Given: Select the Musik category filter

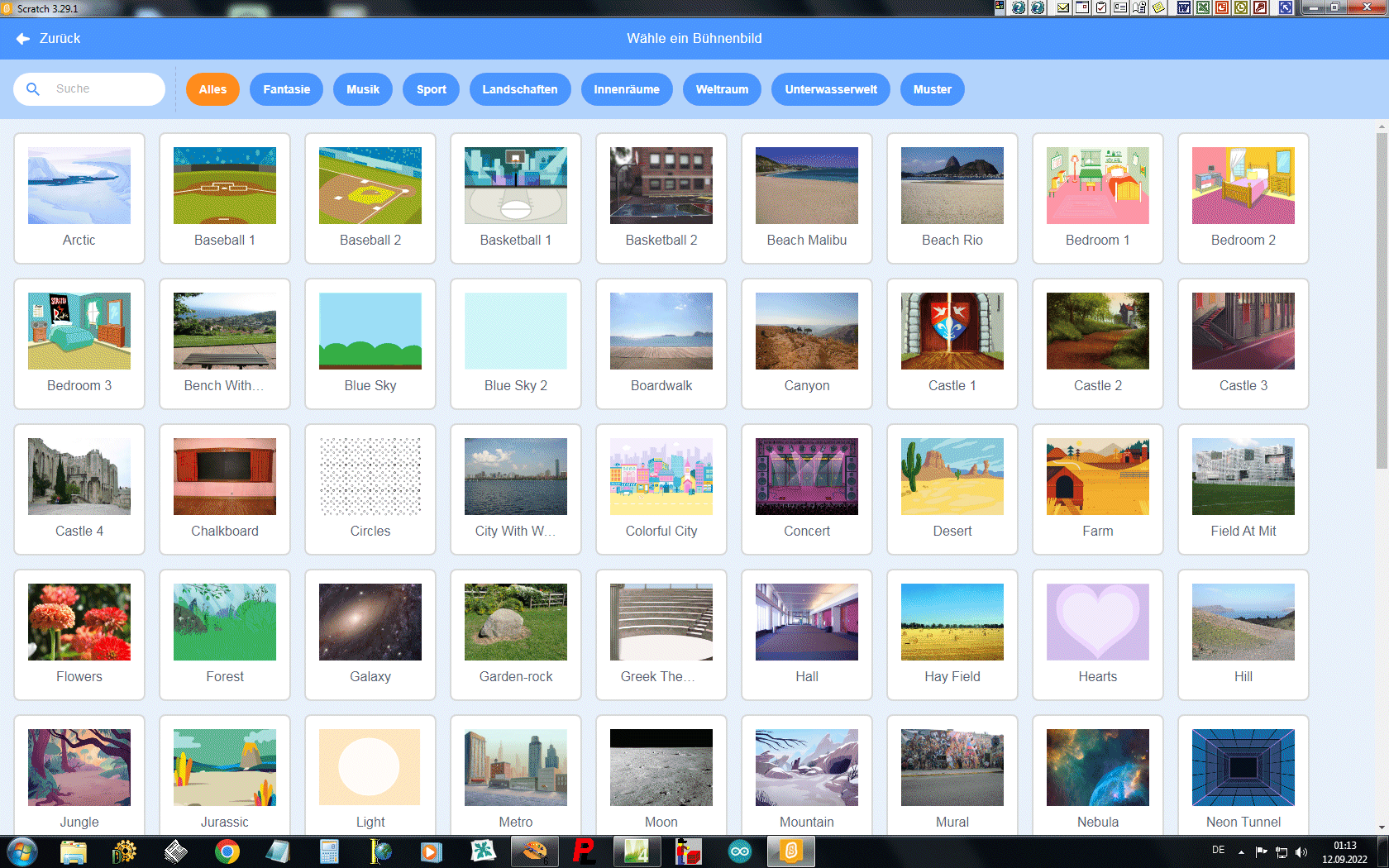Looking at the screenshot, I should (363, 89).
